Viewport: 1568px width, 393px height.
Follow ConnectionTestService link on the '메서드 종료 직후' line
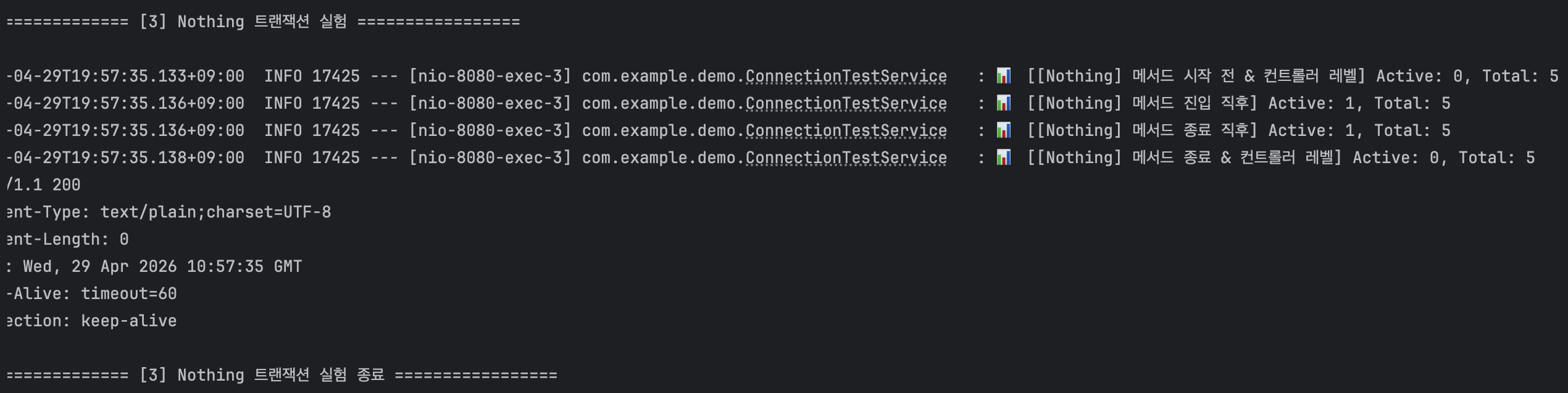[x=846, y=130]
